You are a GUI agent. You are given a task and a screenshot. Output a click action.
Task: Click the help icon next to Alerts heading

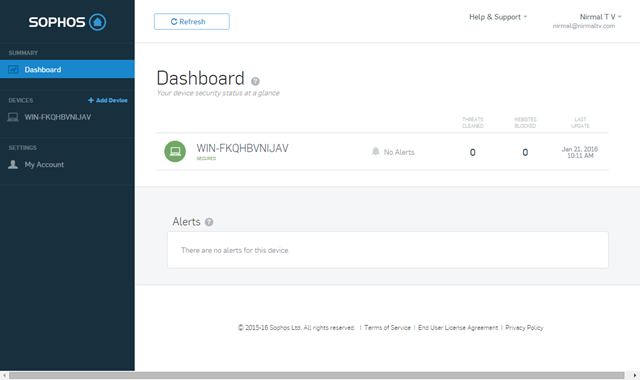[209, 222]
